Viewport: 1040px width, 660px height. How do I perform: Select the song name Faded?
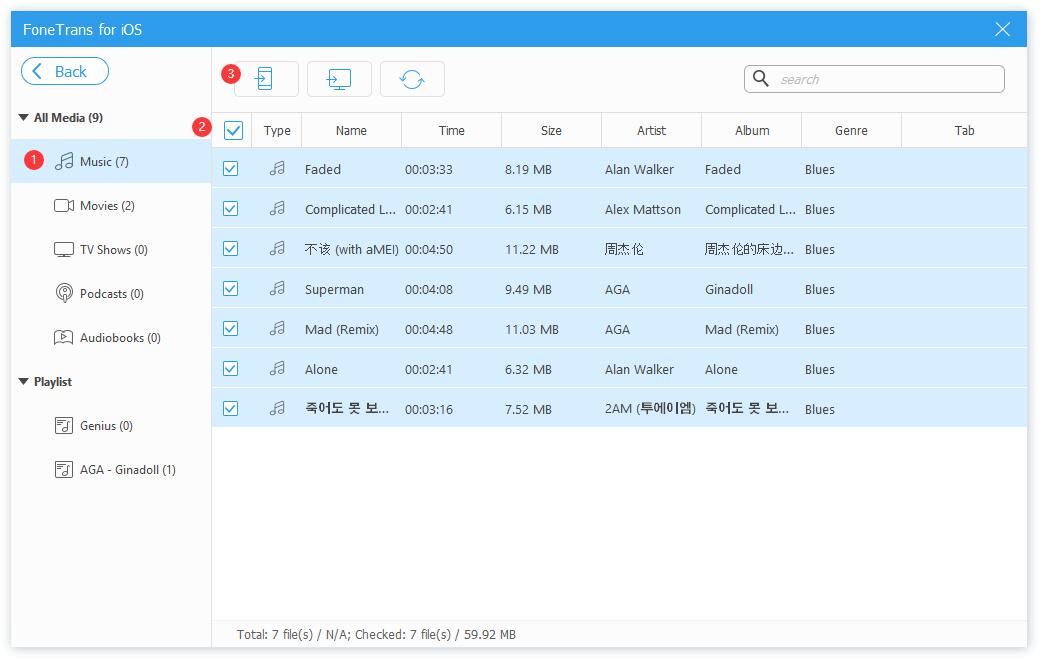coord(323,169)
